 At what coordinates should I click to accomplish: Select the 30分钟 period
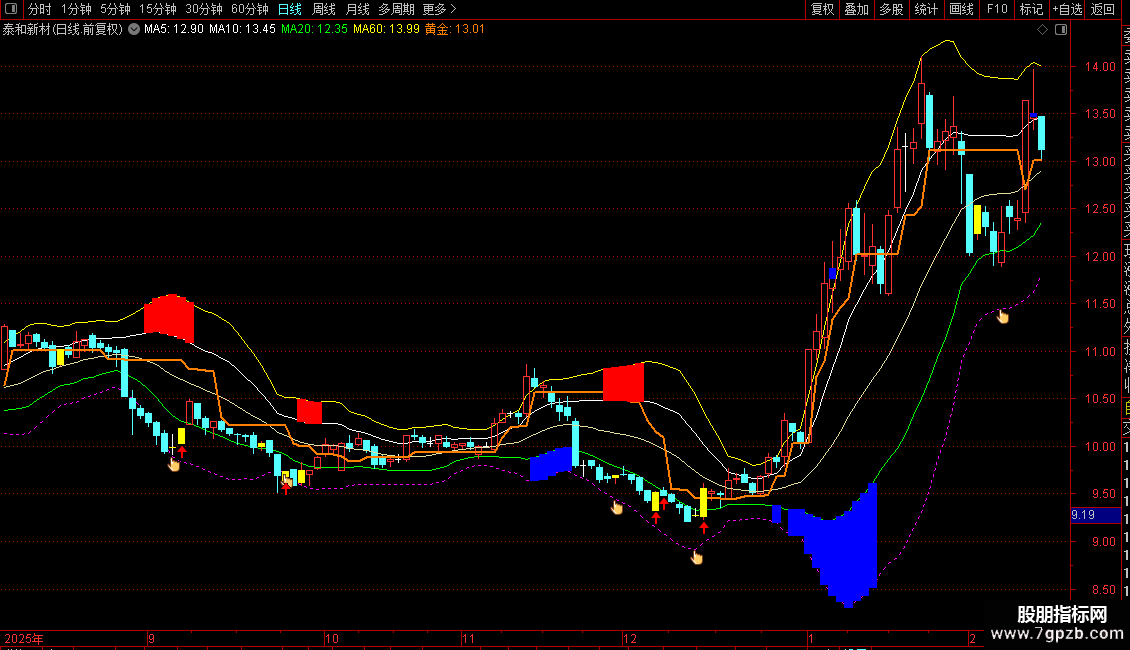point(203,9)
